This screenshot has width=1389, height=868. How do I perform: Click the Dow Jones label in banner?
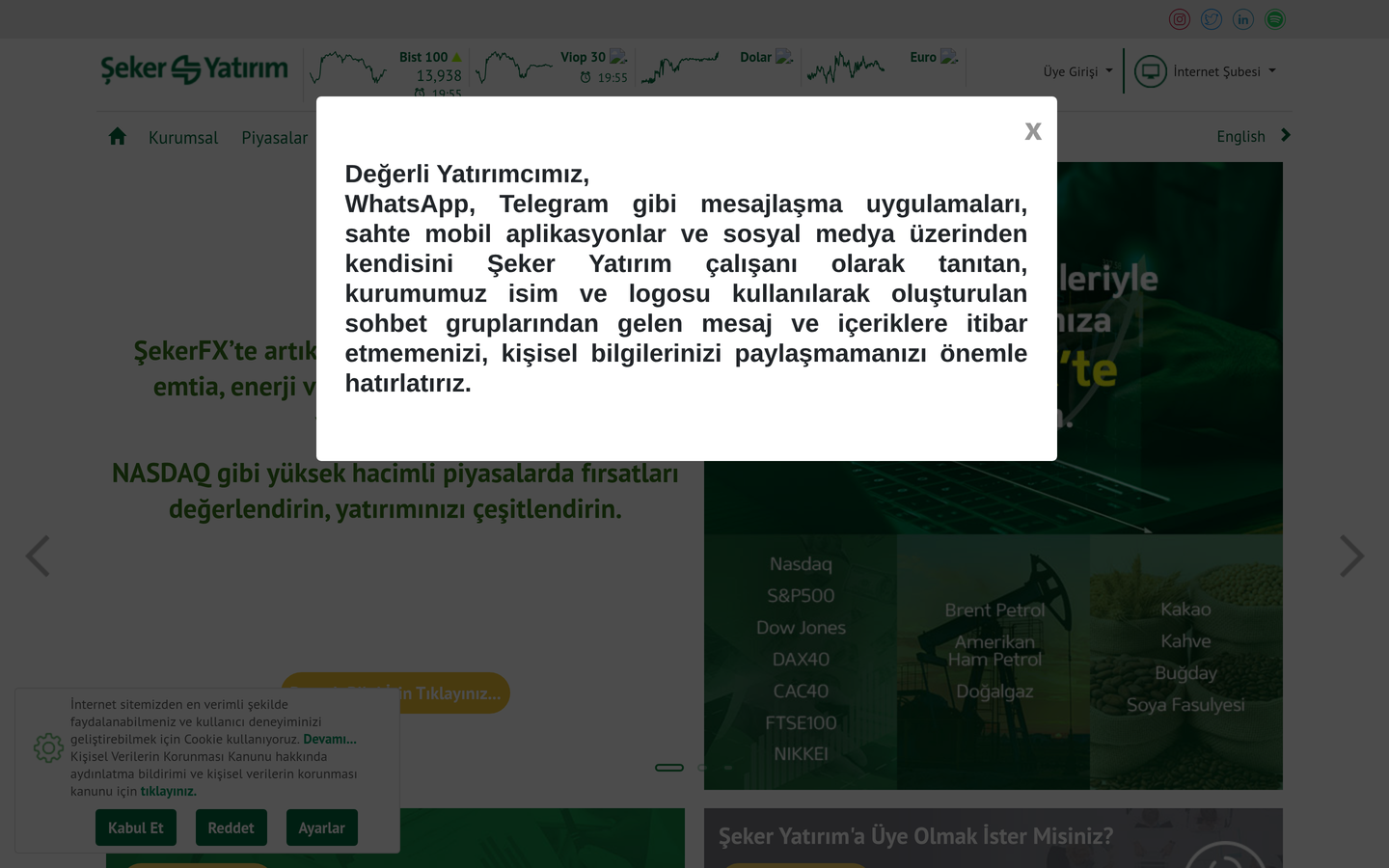pos(801,628)
